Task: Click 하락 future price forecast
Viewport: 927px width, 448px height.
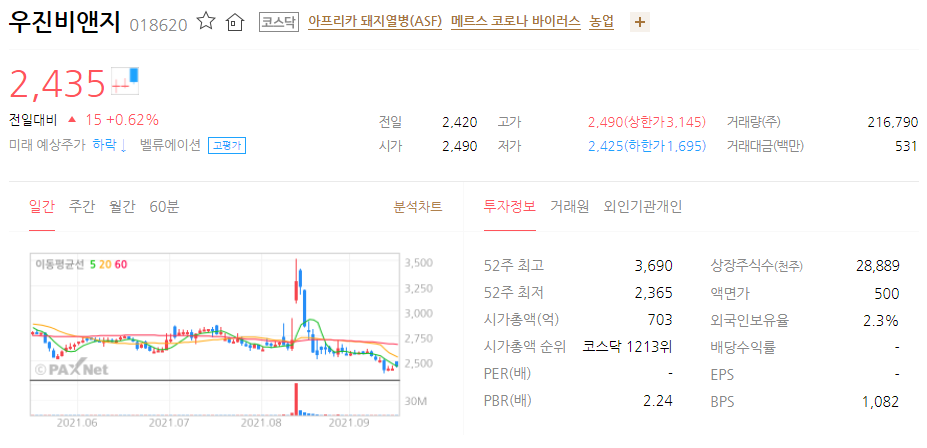Action: click(x=110, y=145)
